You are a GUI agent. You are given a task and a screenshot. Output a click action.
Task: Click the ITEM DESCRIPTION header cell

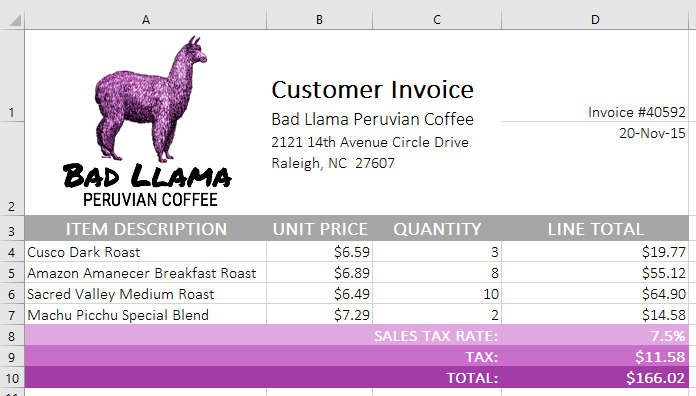[146, 229]
